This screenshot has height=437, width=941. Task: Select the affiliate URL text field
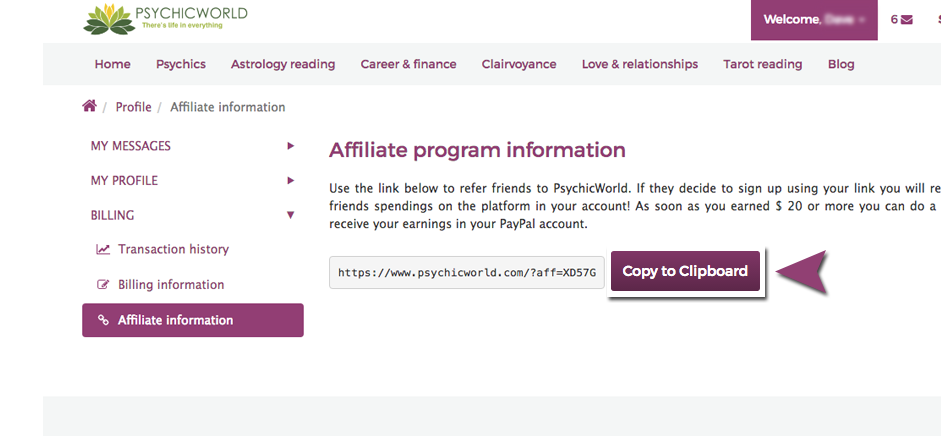[x=467, y=273]
